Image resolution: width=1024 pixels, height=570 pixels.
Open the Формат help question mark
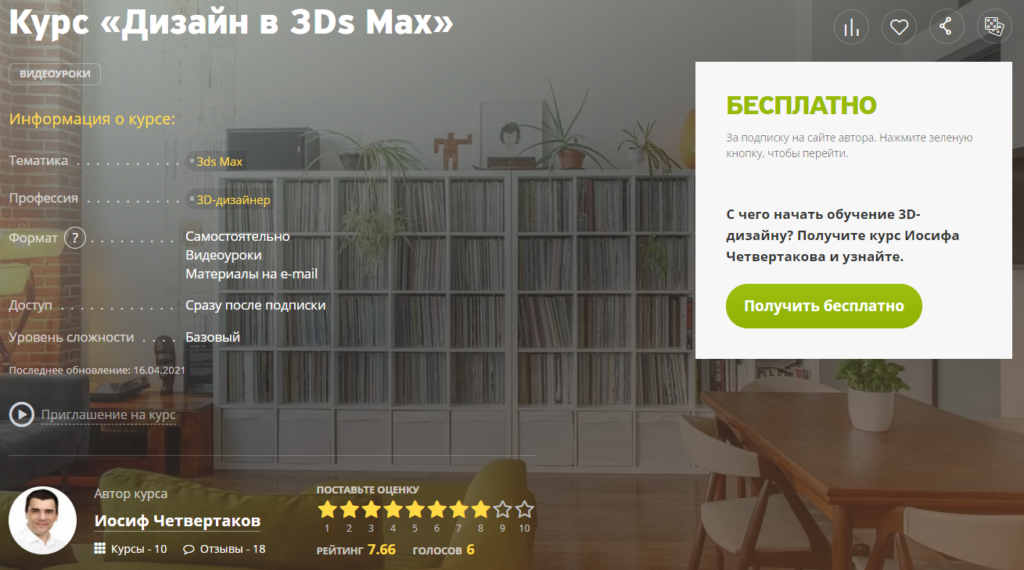coord(75,238)
